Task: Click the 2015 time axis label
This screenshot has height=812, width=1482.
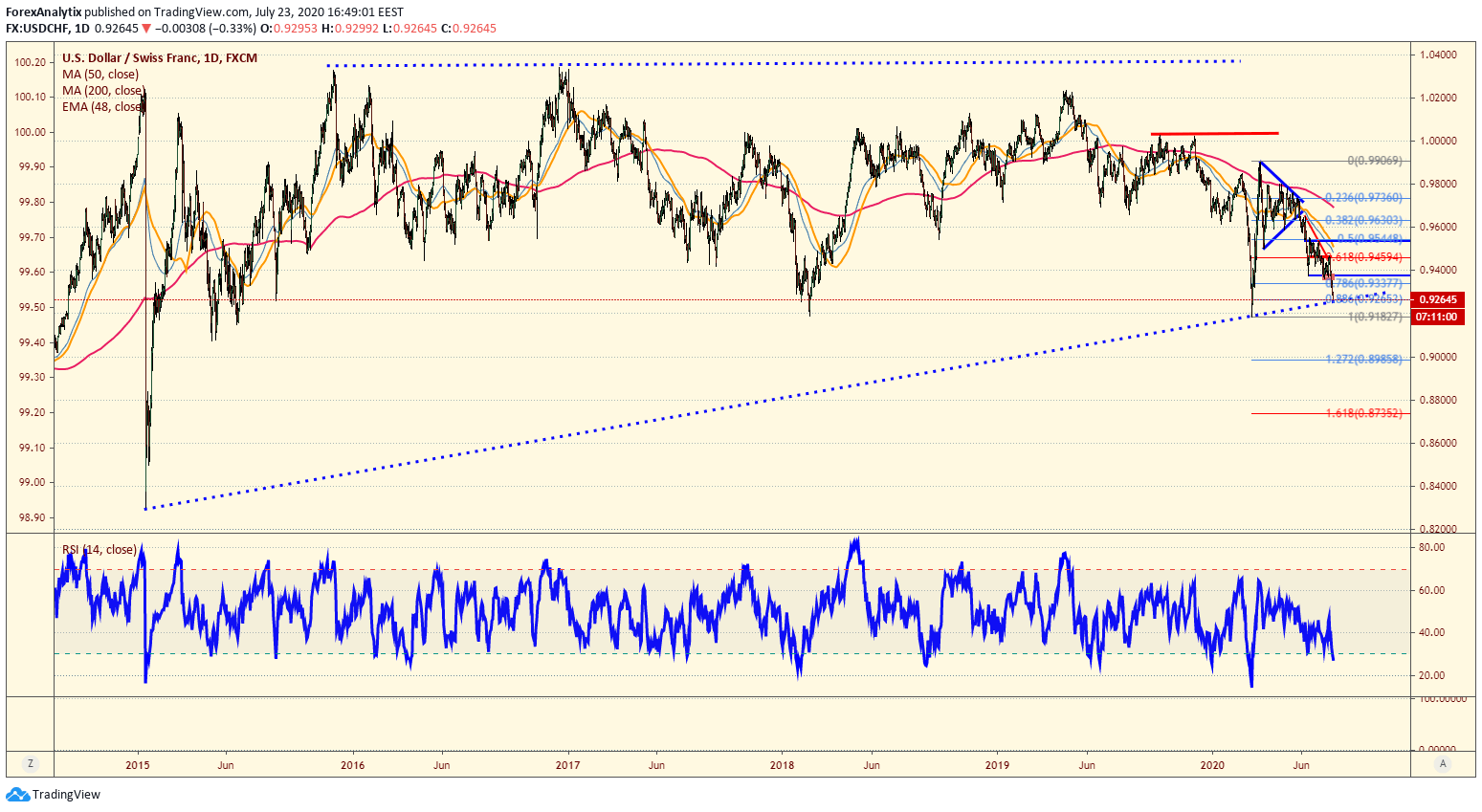Action: click(x=138, y=765)
